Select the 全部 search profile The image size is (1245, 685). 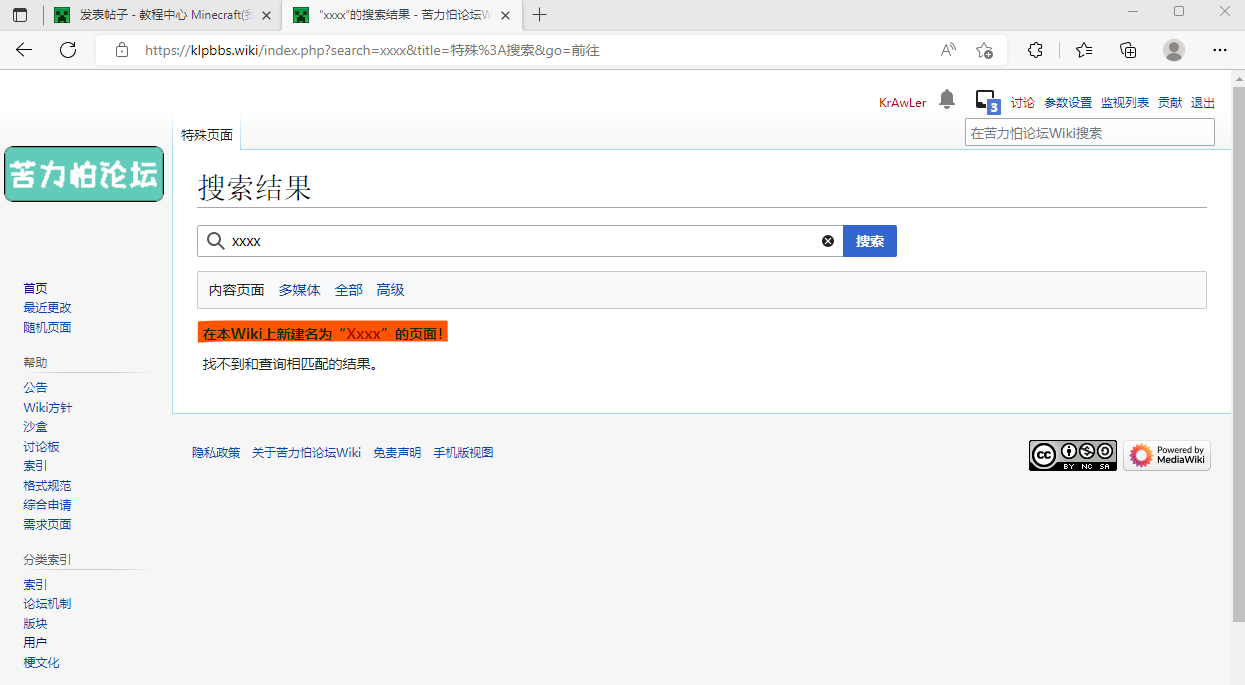pyautogui.click(x=349, y=290)
